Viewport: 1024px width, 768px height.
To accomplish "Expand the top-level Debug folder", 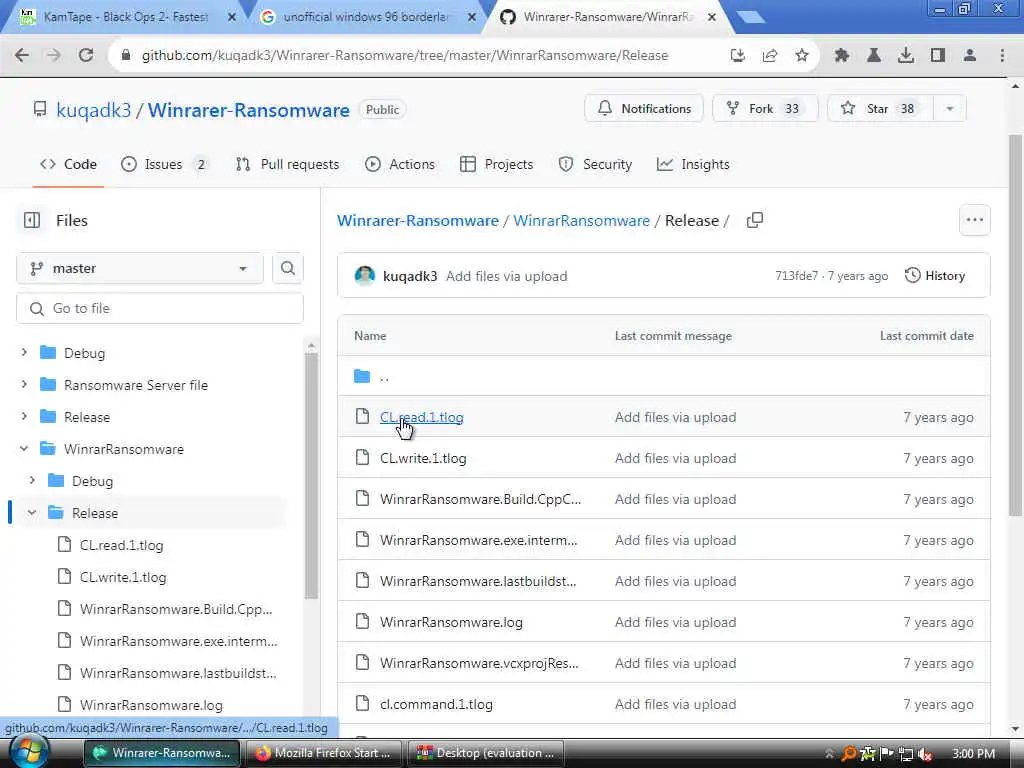I will click(x=24, y=353).
